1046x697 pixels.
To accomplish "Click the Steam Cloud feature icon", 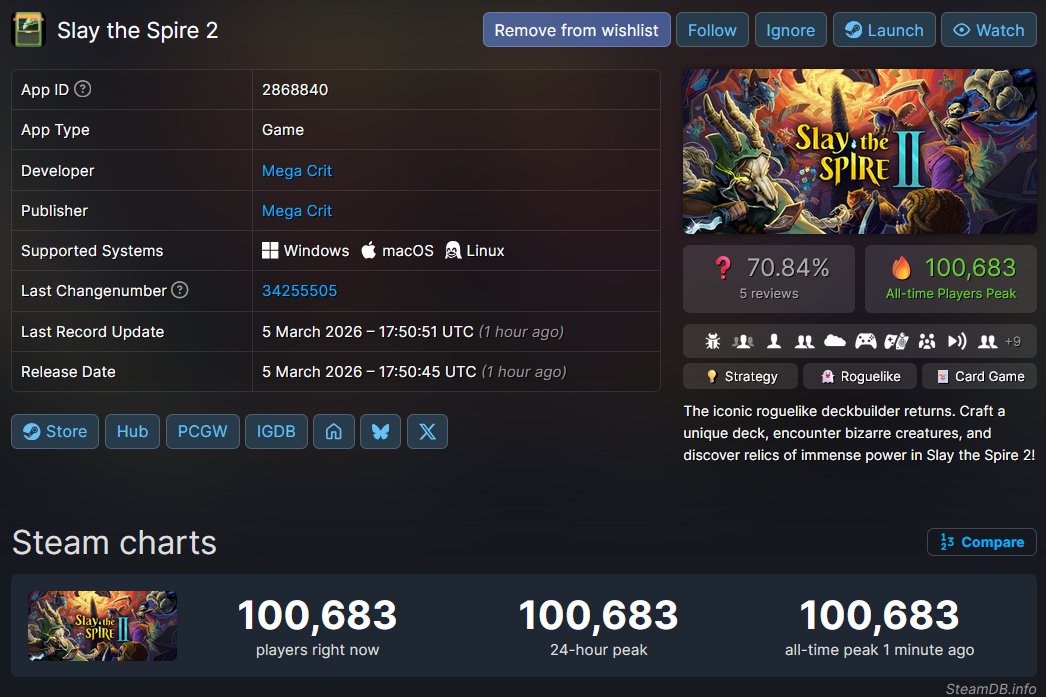I will tap(835, 341).
